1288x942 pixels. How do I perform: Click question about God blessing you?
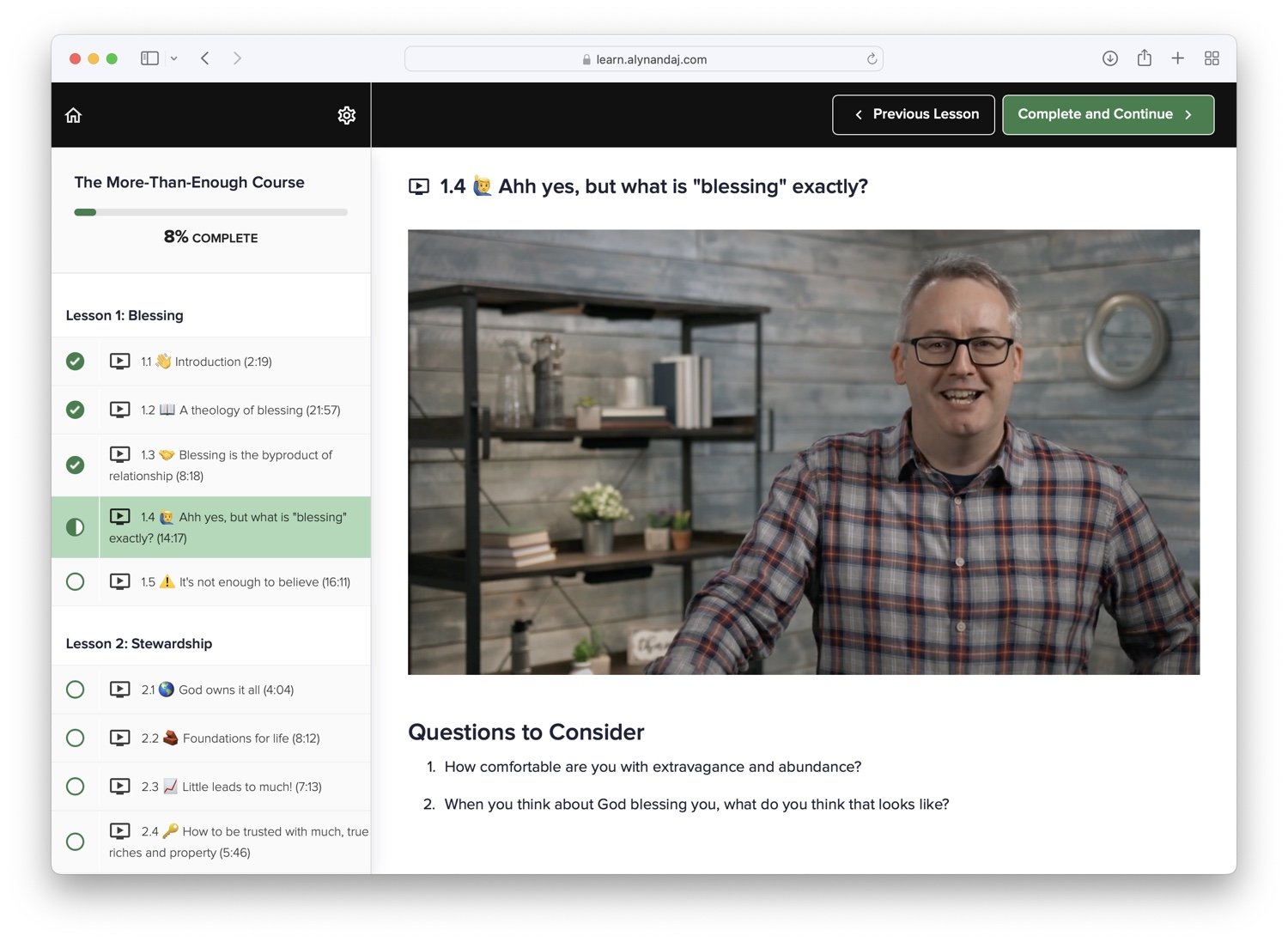pyautogui.click(x=696, y=805)
